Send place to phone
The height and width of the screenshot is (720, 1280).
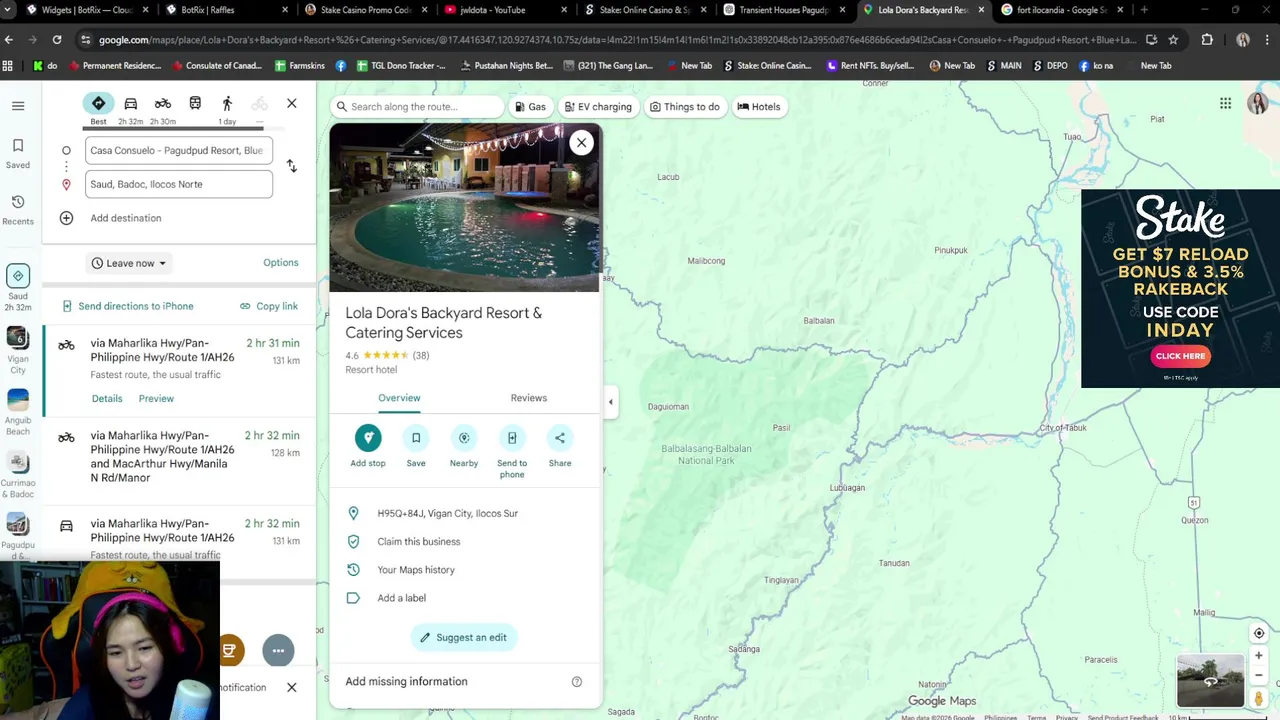512,452
